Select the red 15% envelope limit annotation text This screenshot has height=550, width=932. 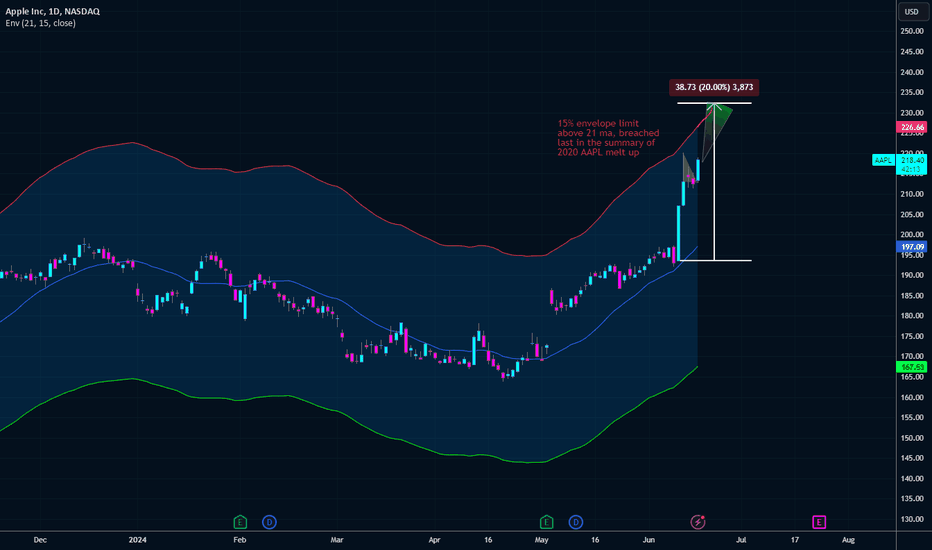(x=608, y=138)
